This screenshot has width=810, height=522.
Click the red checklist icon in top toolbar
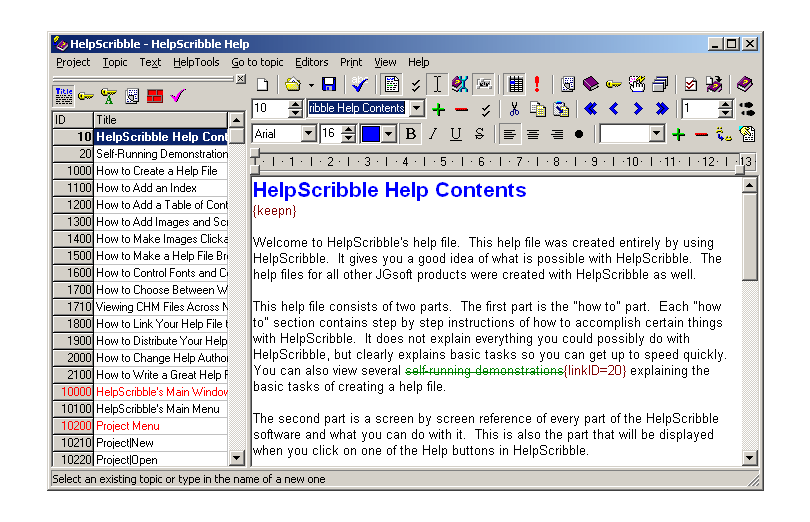coord(691,84)
